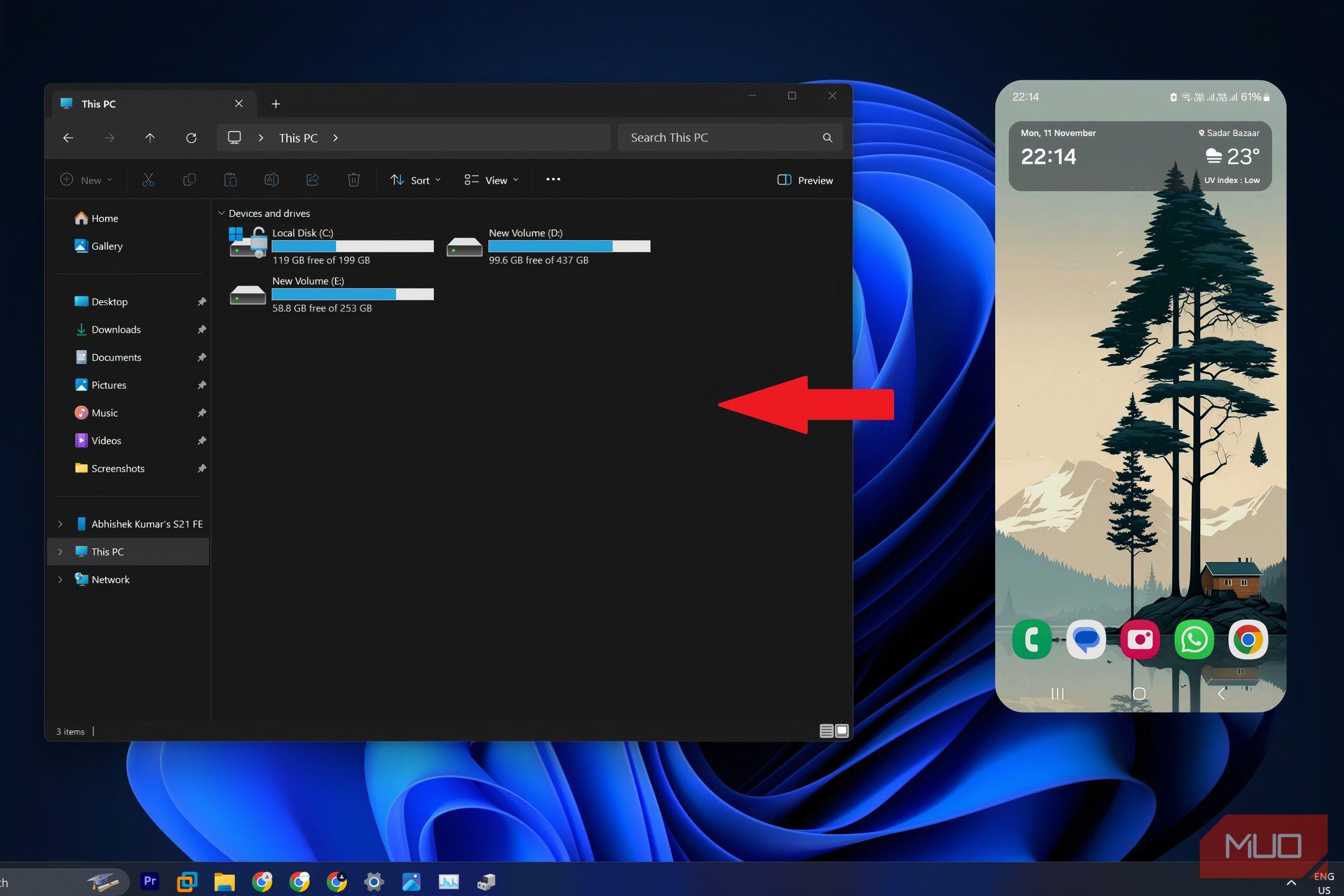
Task: Click the Preview toggle button
Action: [x=805, y=179]
